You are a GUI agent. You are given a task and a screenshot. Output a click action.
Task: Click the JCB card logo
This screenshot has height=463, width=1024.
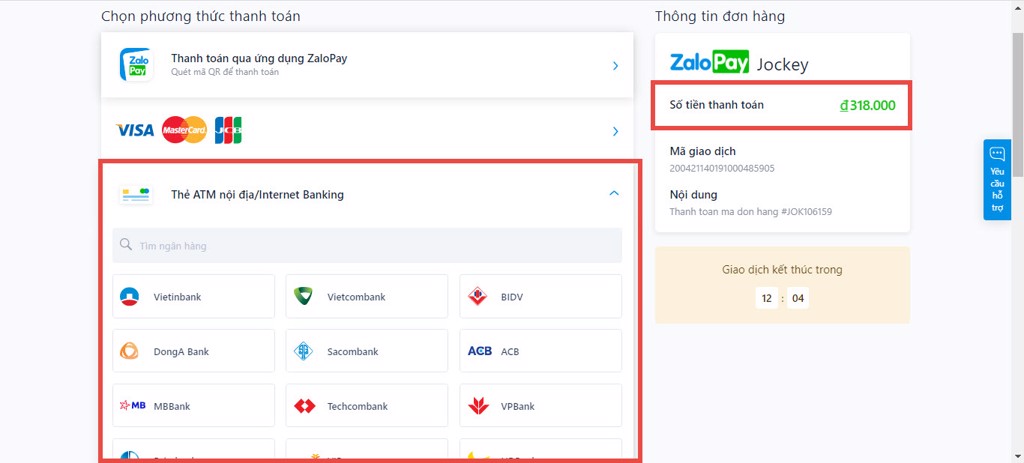coord(228,130)
